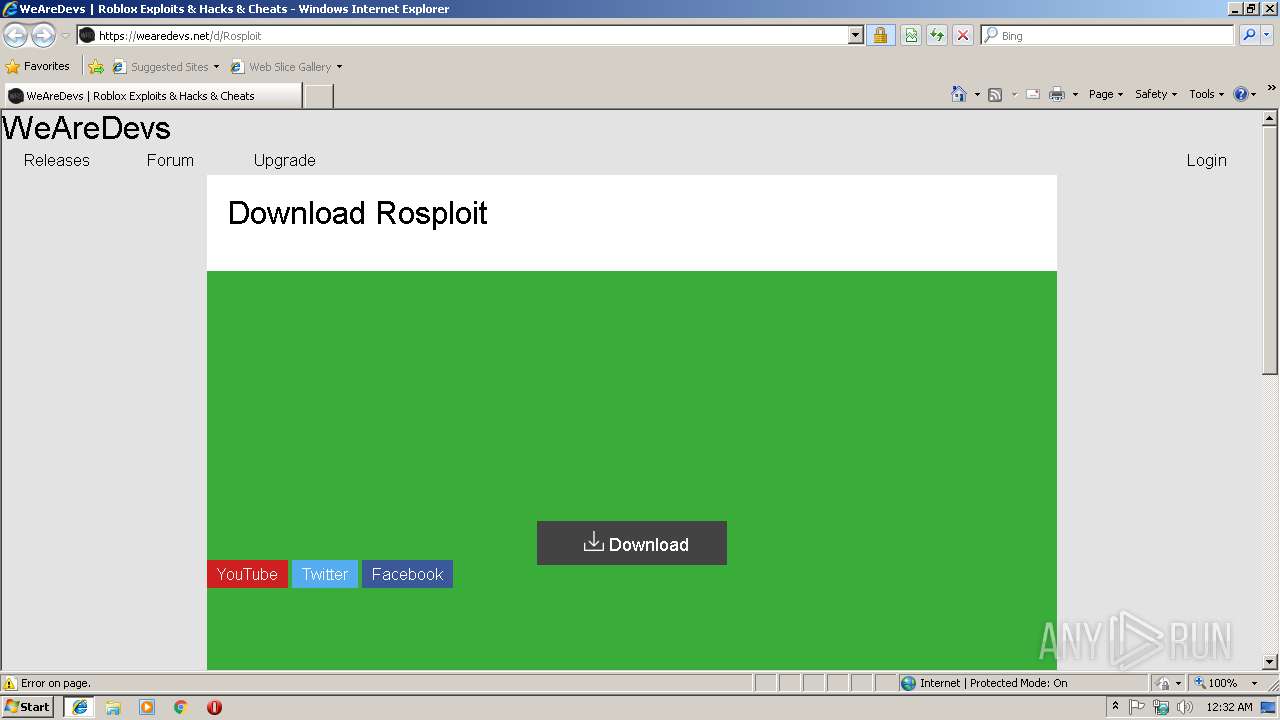Image resolution: width=1280 pixels, height=720 pixels.
Task: Open a new blank tab
Action: 318,96
